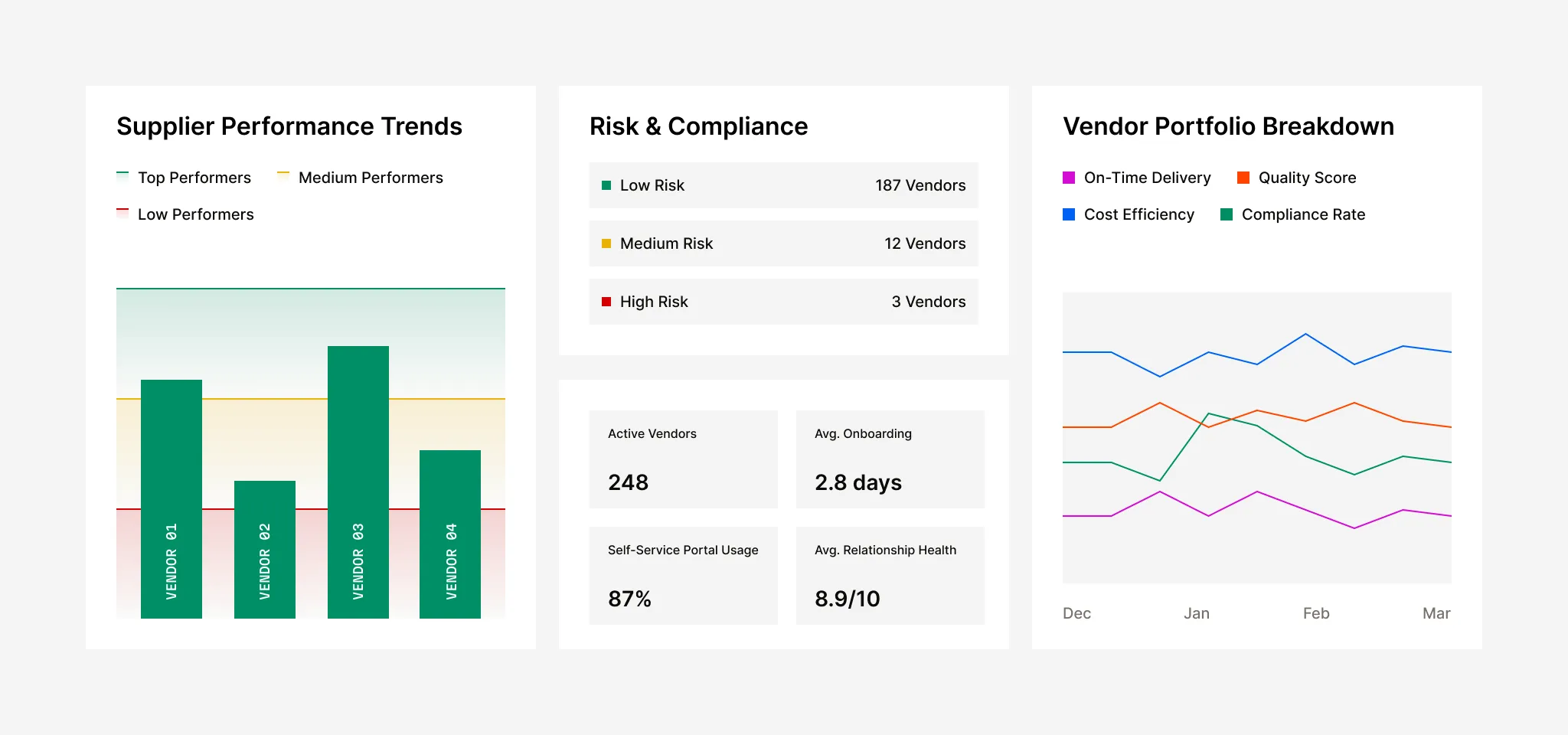Open the Avg. Onboarding stat card
This screenshot has height=735, width=1568.
click(890, 459)
